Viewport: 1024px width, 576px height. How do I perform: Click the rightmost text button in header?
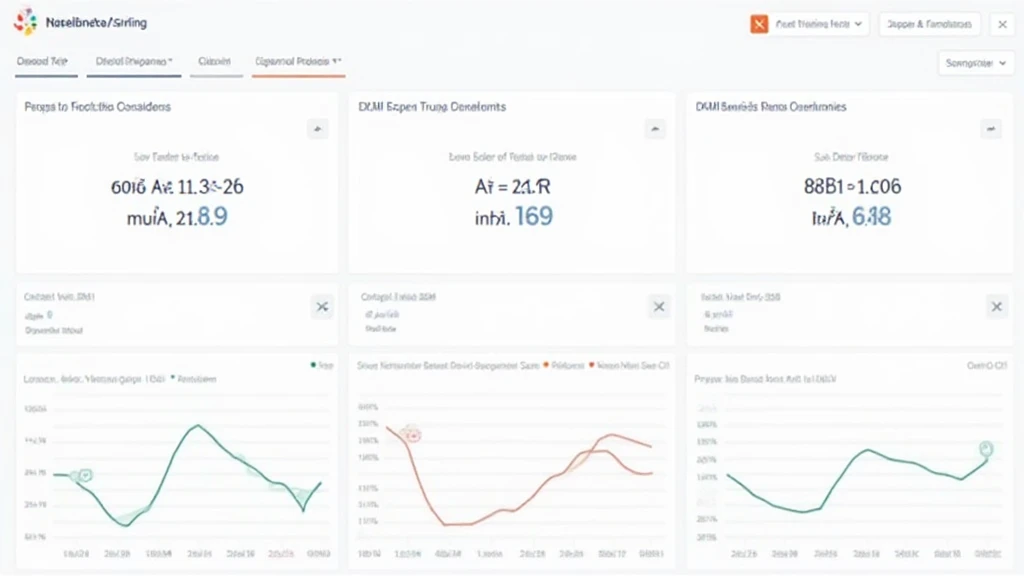pos(928,25)
